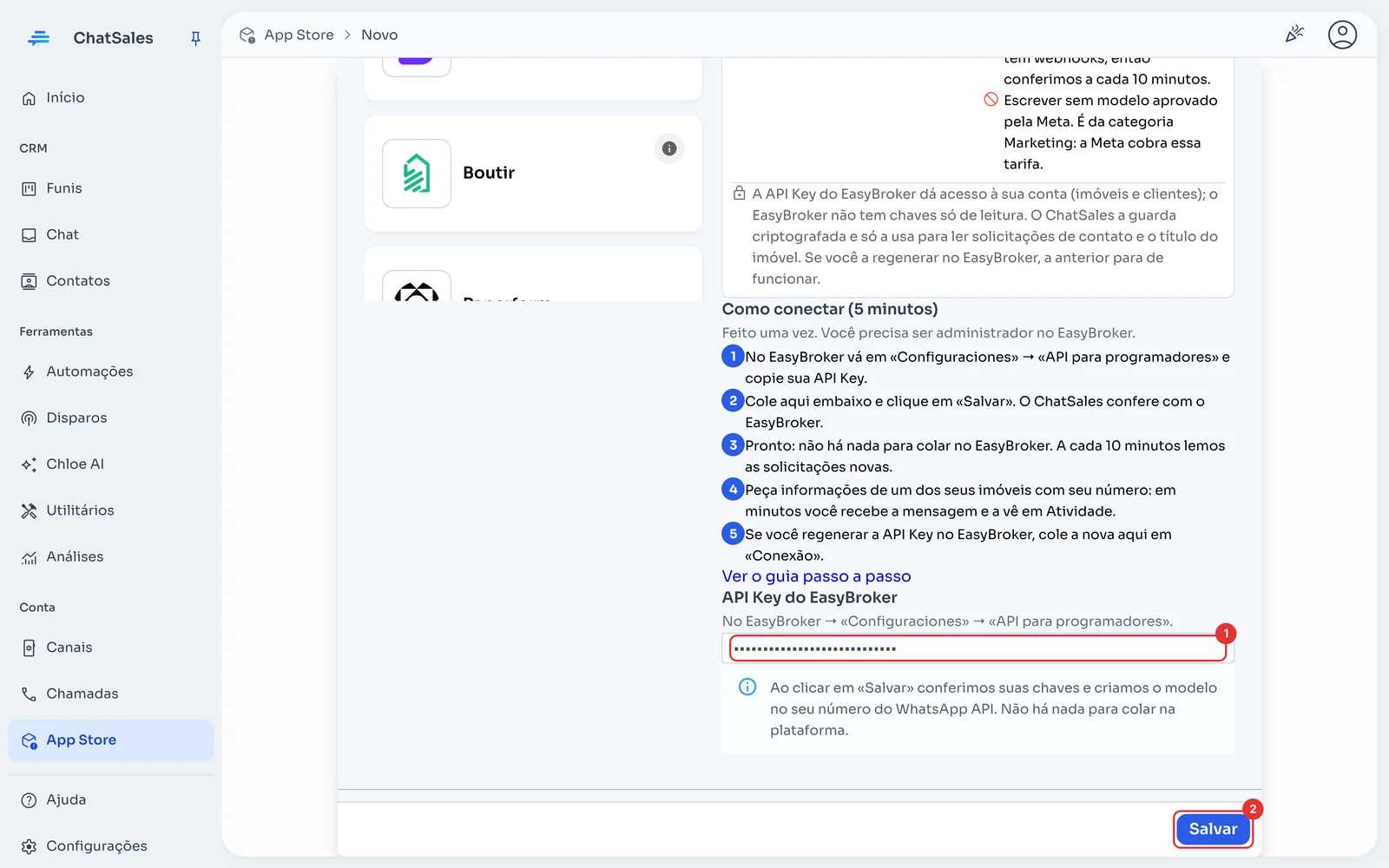Open Início in the sidebar
This screenshot has height=868, width=1389.
pos(110,98)
